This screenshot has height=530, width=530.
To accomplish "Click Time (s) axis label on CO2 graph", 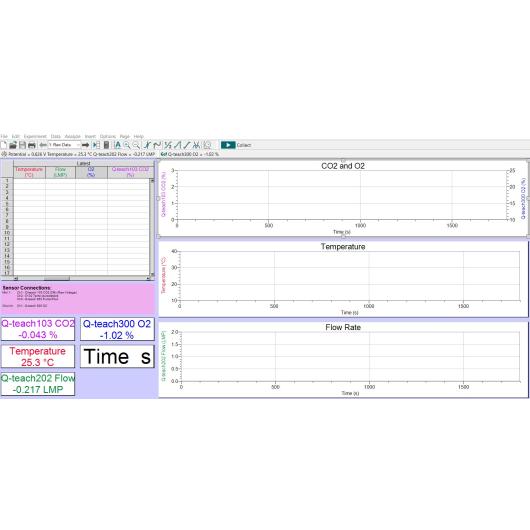I will coord(342,232).
